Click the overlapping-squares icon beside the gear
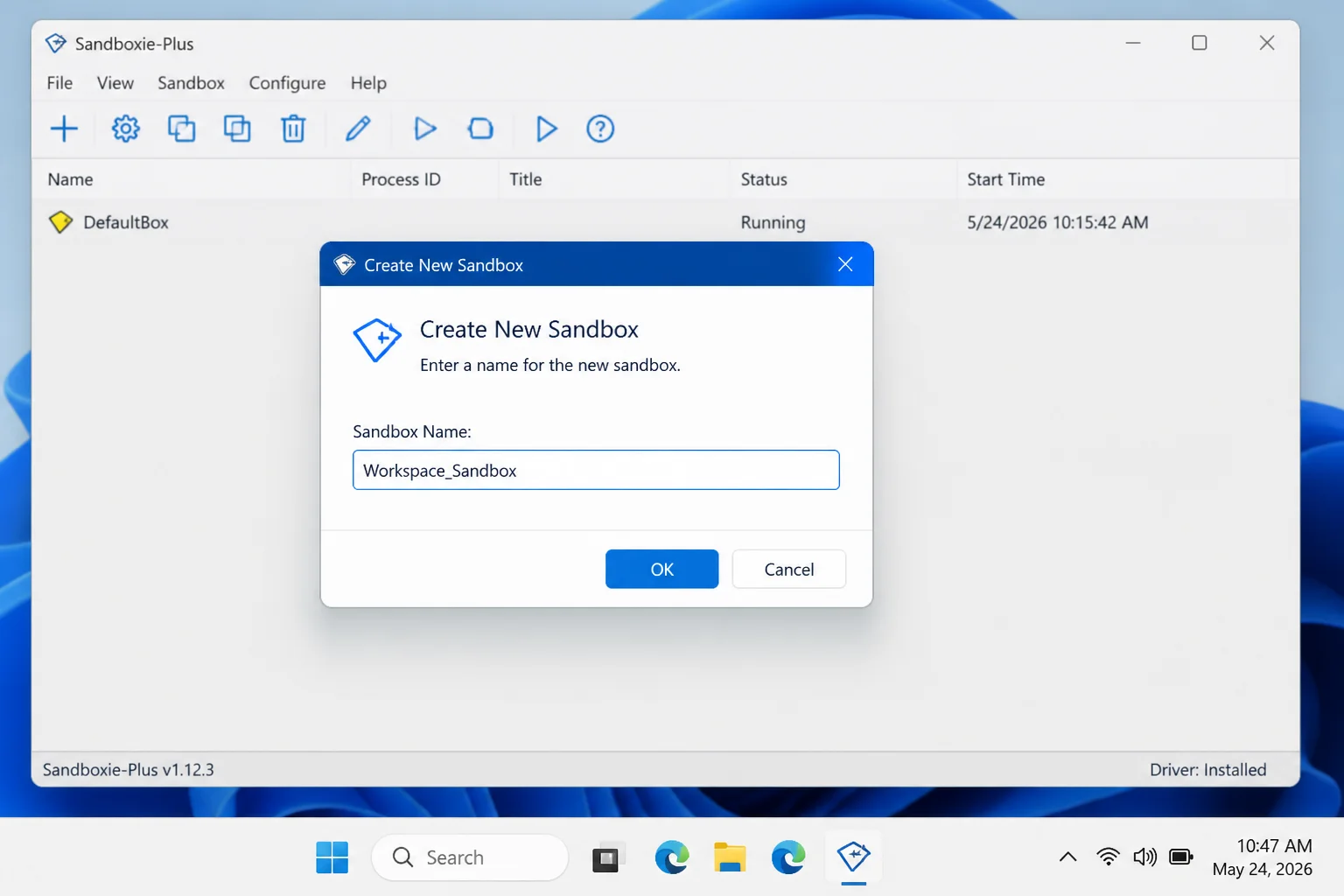The width and height of the screenshot is (1344, 896). click(181, 129)
